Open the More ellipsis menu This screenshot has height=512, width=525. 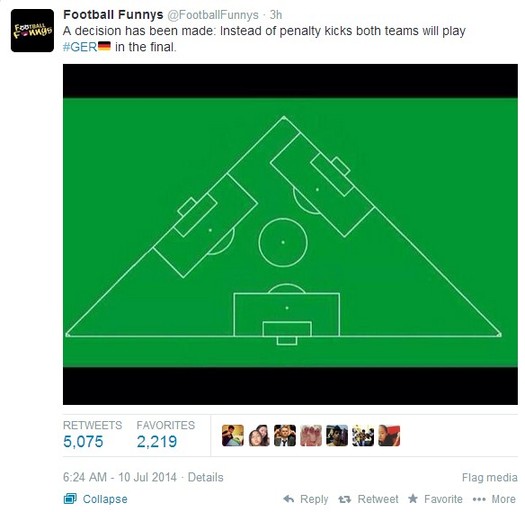[x=494, y=499]
